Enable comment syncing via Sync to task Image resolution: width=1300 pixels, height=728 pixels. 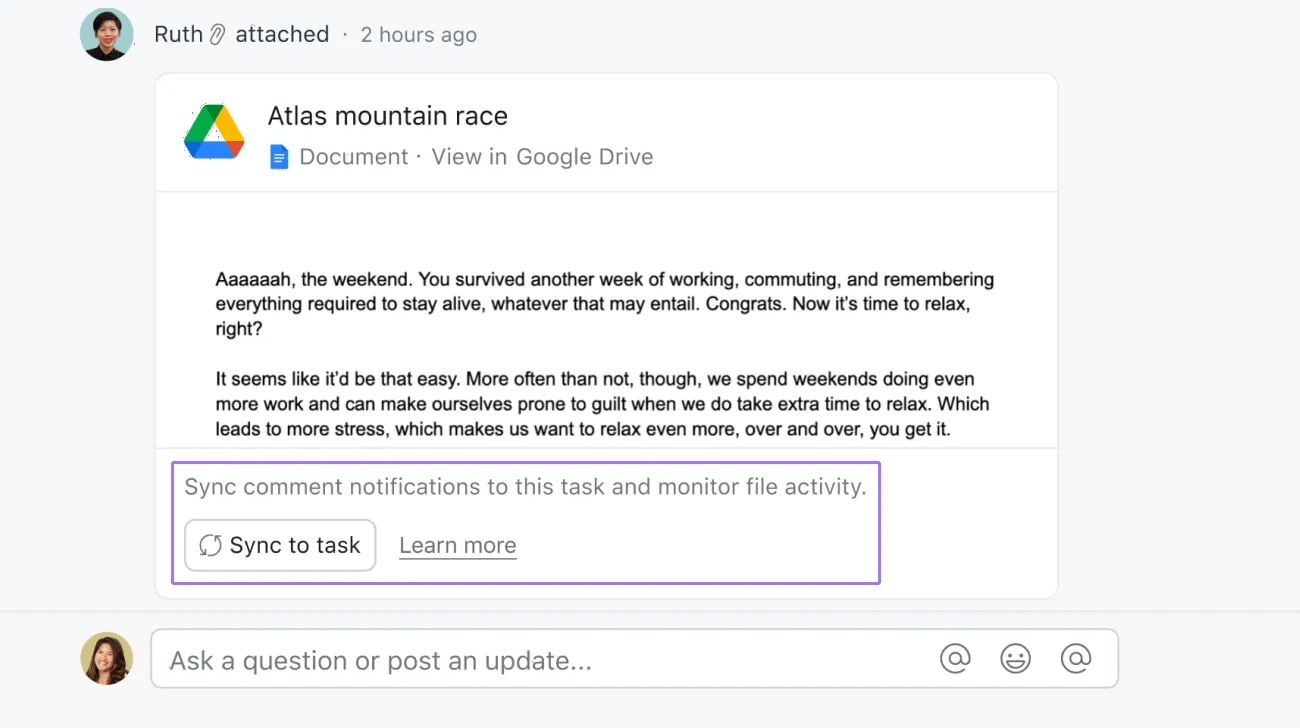coord(279,545)
